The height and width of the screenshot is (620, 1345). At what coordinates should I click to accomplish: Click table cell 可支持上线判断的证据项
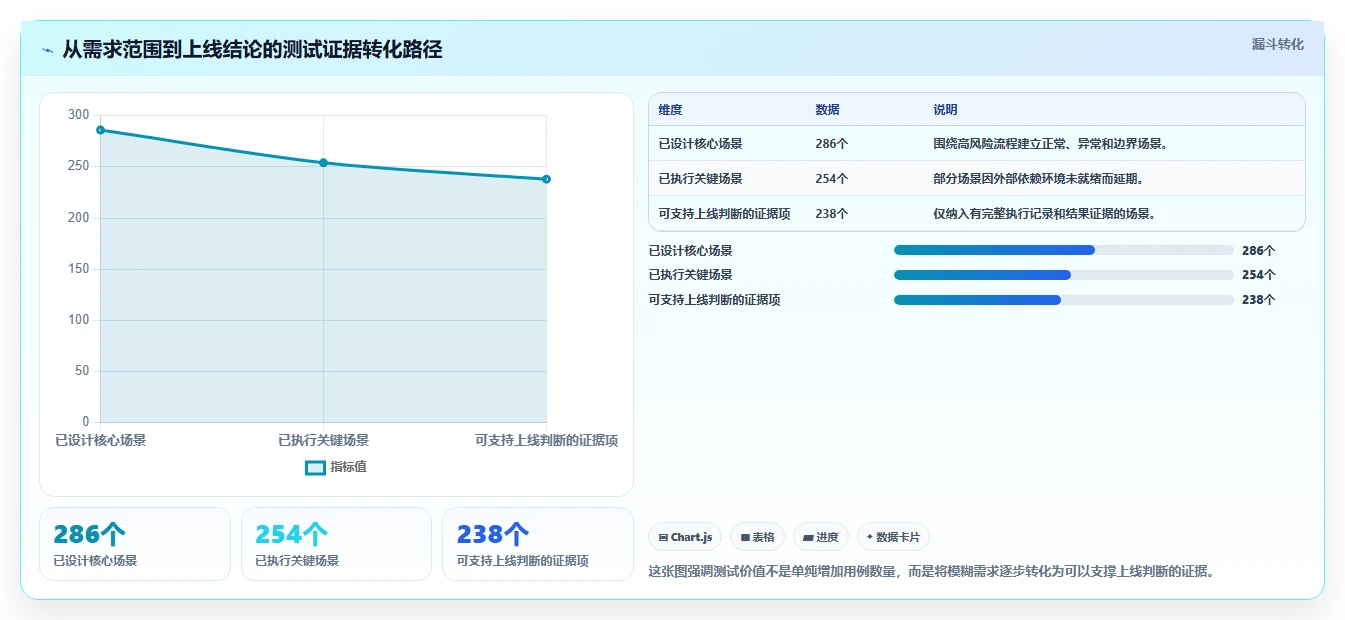click(724, 214)
